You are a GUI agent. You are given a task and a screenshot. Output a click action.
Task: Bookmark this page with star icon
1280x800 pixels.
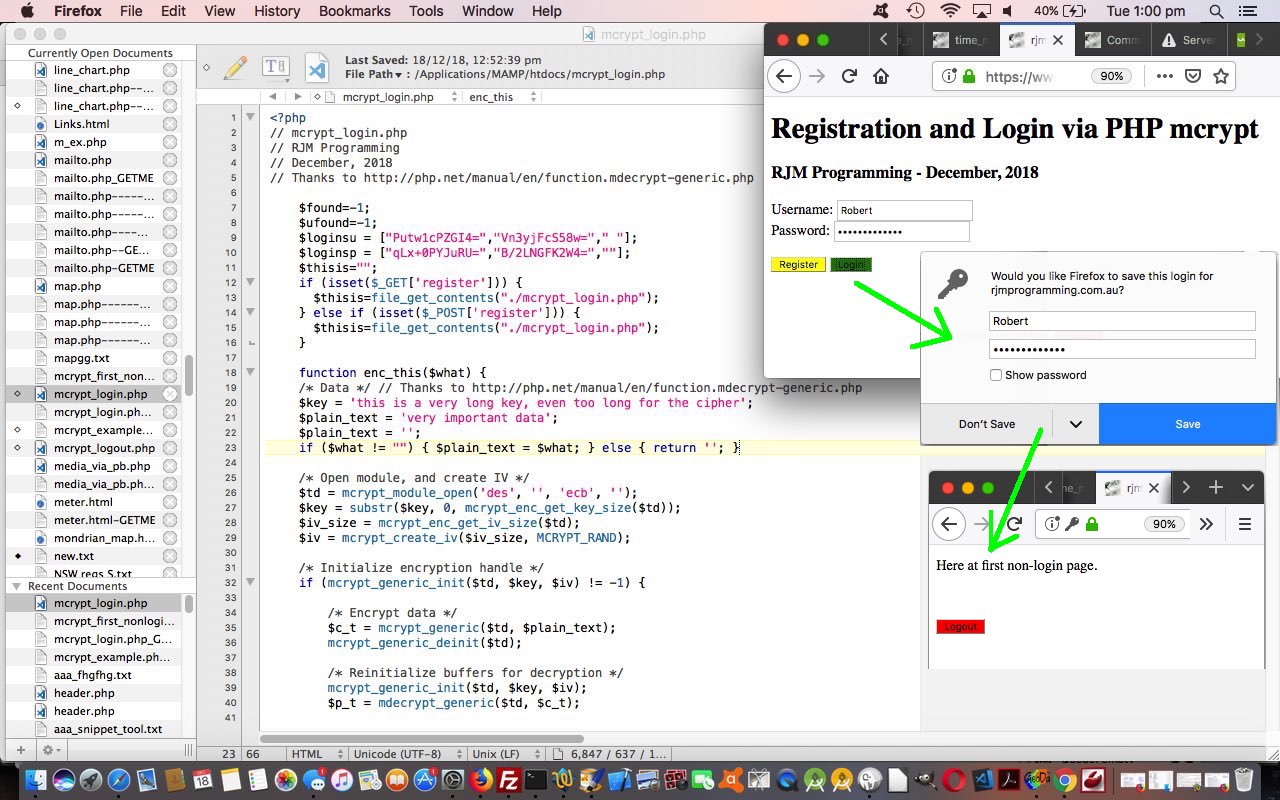(1221, 76)
